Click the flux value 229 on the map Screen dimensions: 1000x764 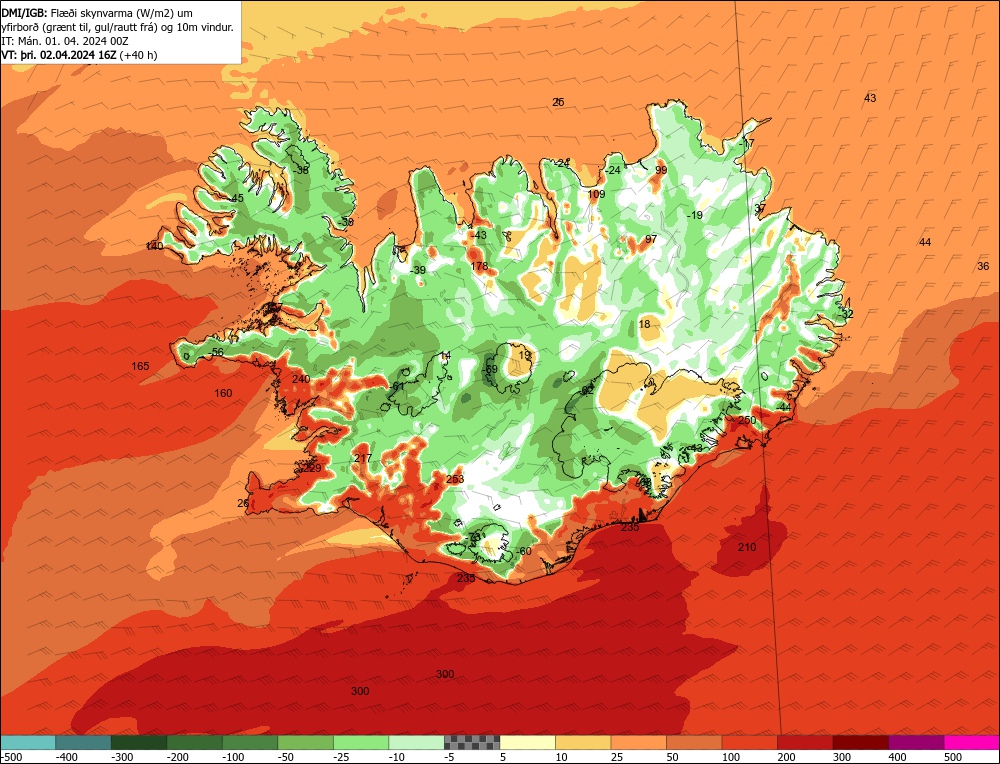pos(312,468)
